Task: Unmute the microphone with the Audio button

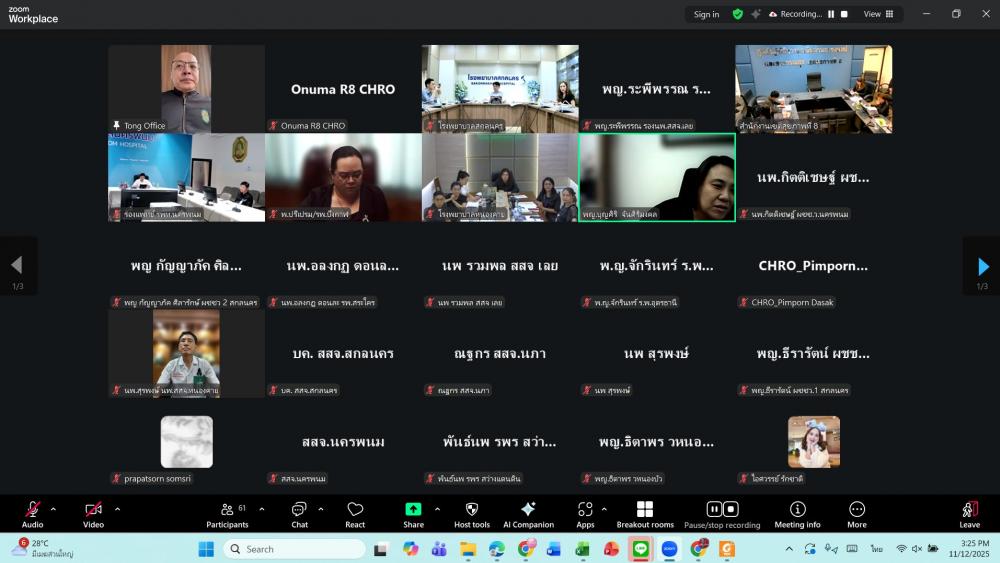Action: coord(32,512)
